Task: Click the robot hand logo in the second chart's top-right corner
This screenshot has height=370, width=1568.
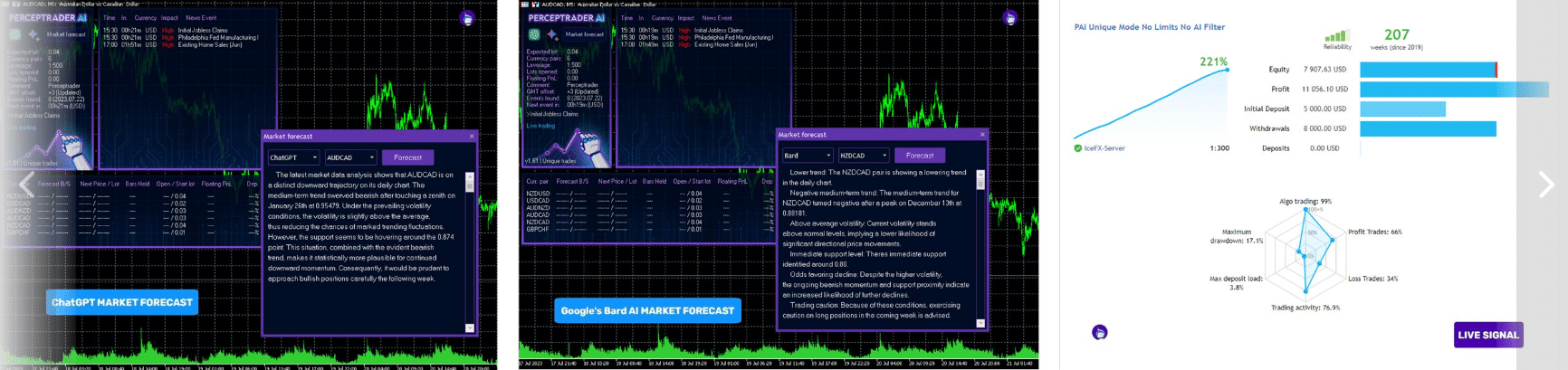Action: (x=1010, y=17)
